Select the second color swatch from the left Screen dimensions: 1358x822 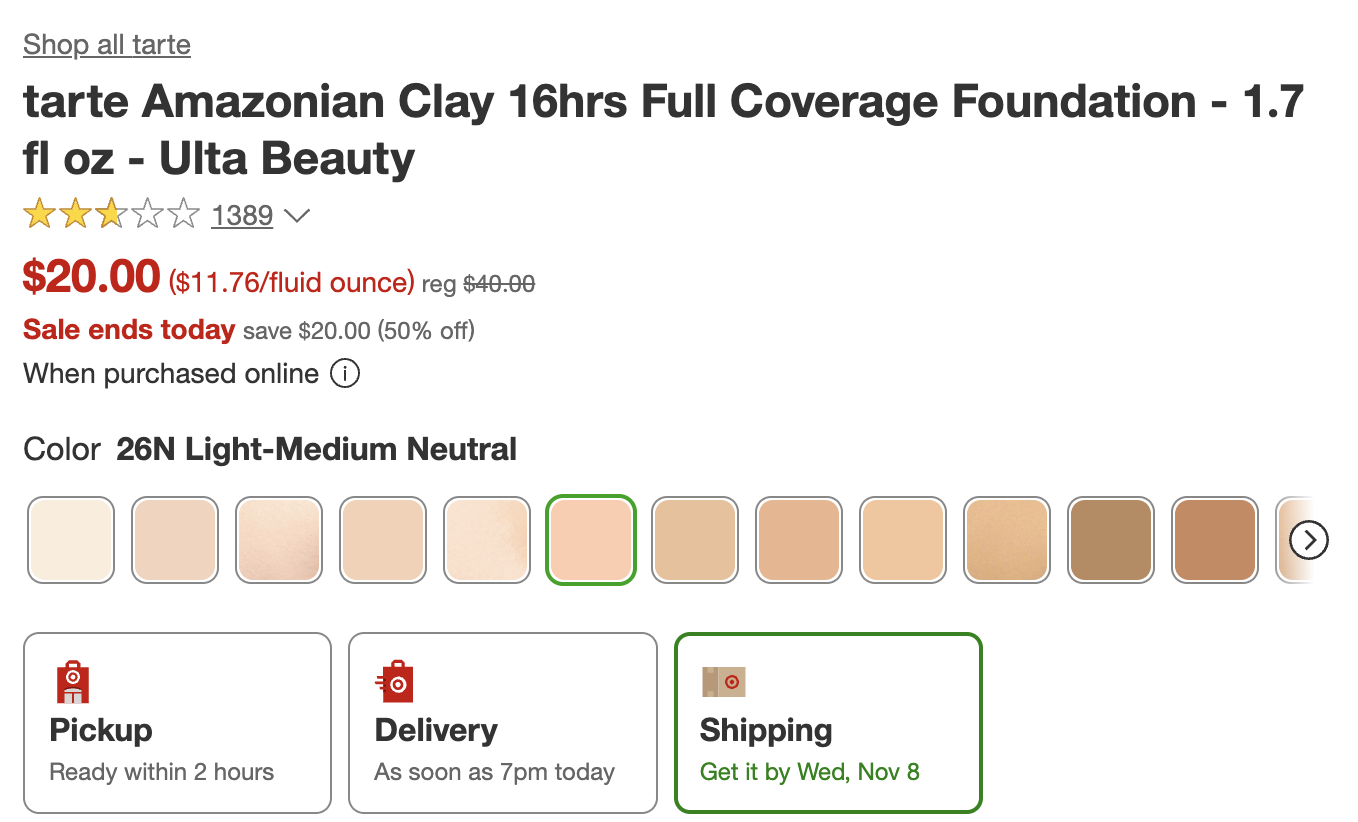coord(175,540)
